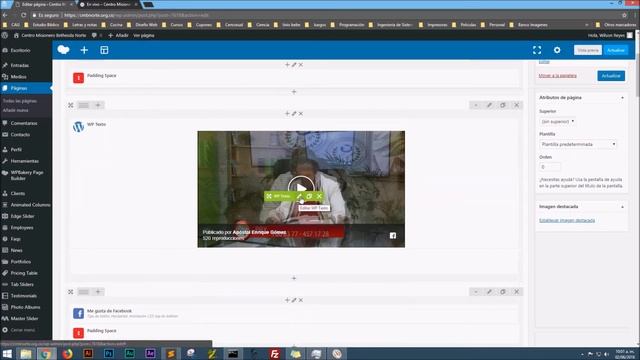The image size is (640, 360).
Task: Clone the WP Texto row
Action: tap(503, 105)
